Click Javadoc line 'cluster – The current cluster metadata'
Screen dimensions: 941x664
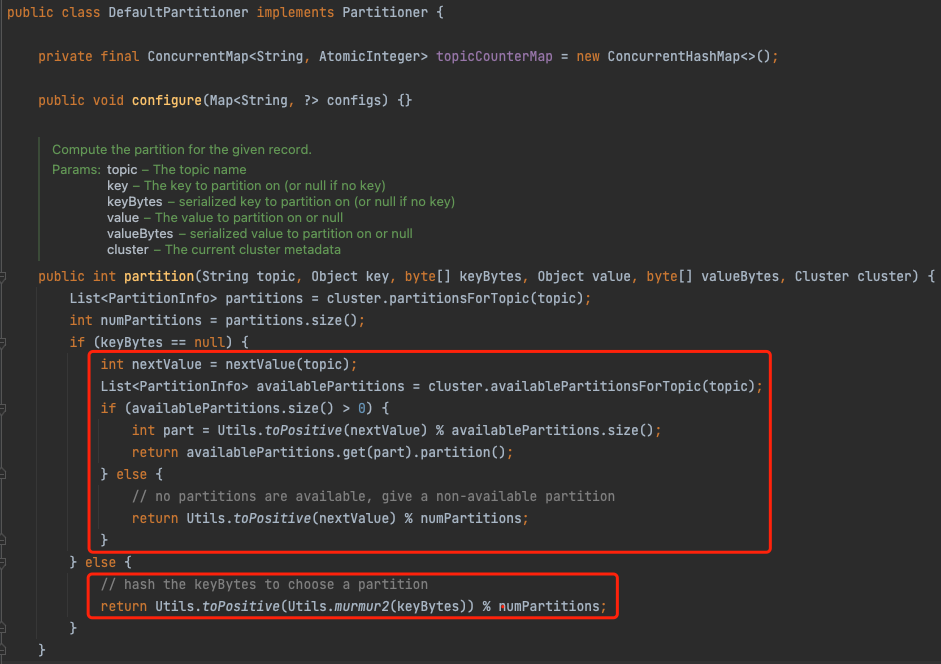[224, 250]
